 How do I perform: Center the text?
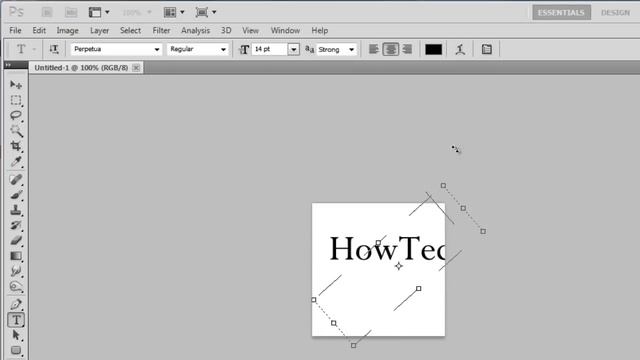tap(391, 49)
